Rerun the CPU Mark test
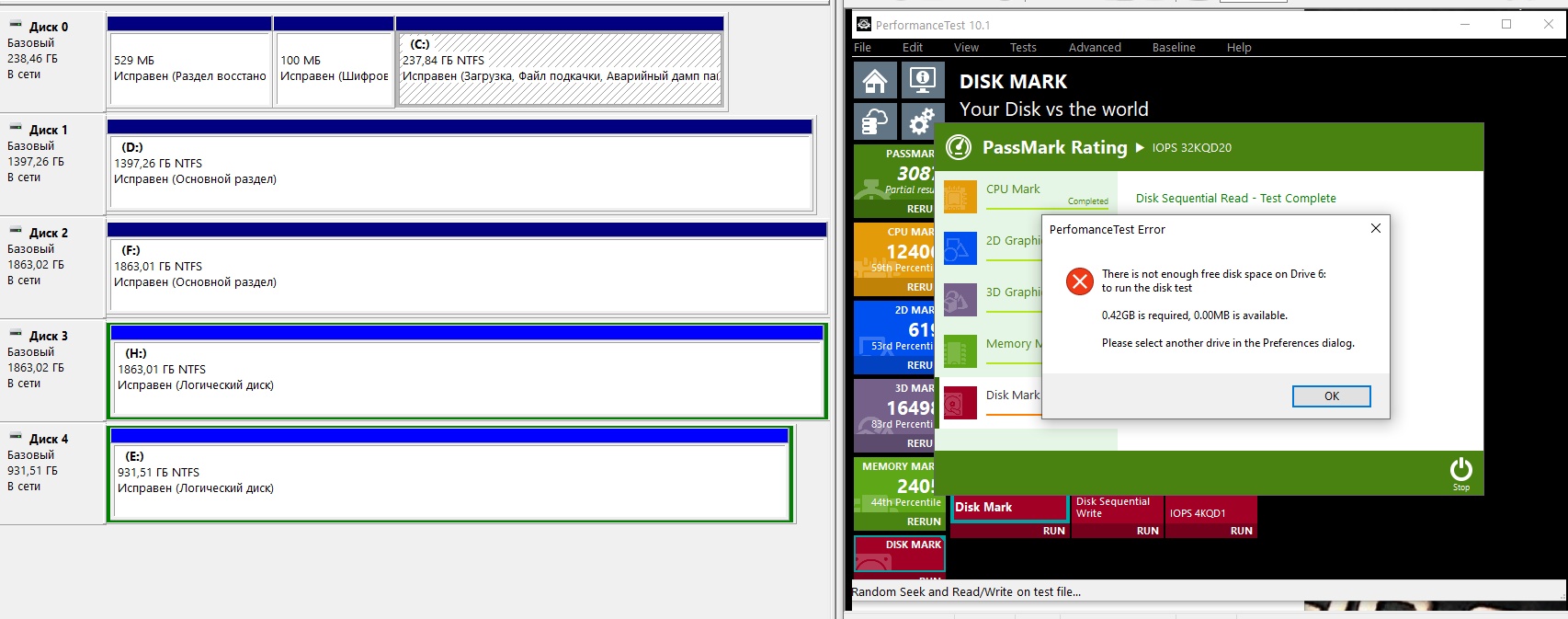The width and height of the screenshot is (1568, 619). click(x=919, y=287)
